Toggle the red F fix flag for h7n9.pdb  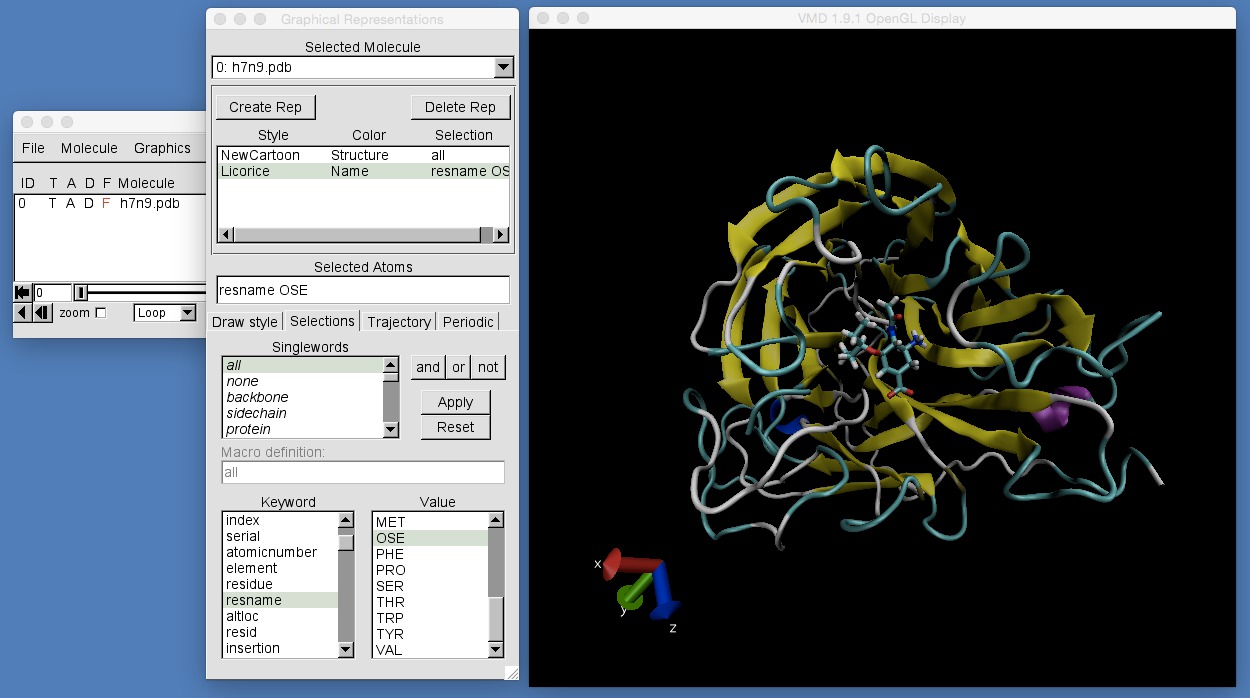[106, 202]
